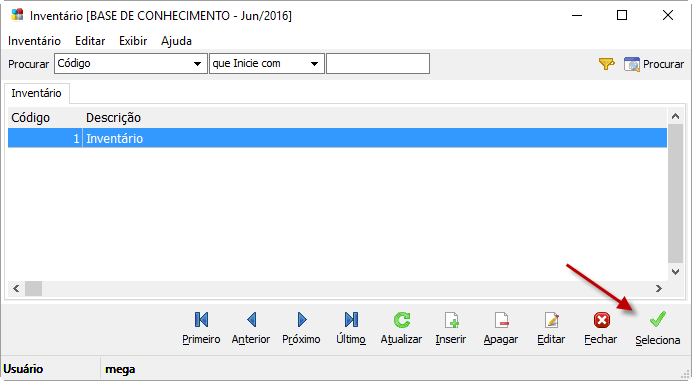Move to next record with Próximo
This screenshot has height=381, width=692.
coord(301,328)
